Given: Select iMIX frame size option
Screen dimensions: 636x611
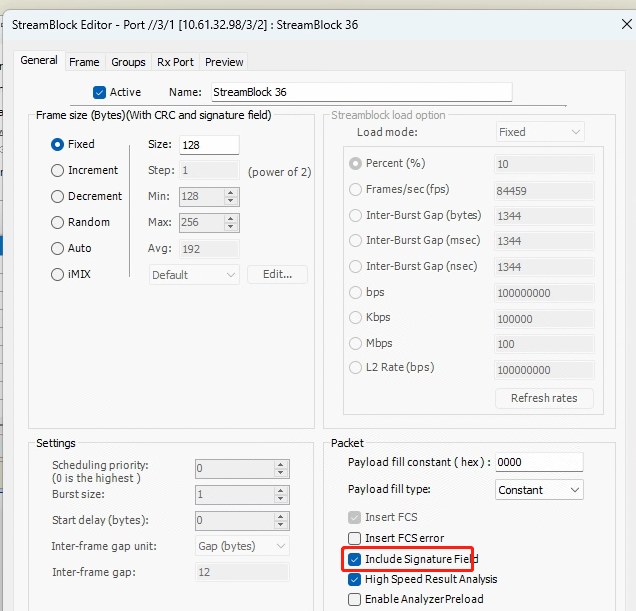Looking at the screenshot, I should (58, 274).
